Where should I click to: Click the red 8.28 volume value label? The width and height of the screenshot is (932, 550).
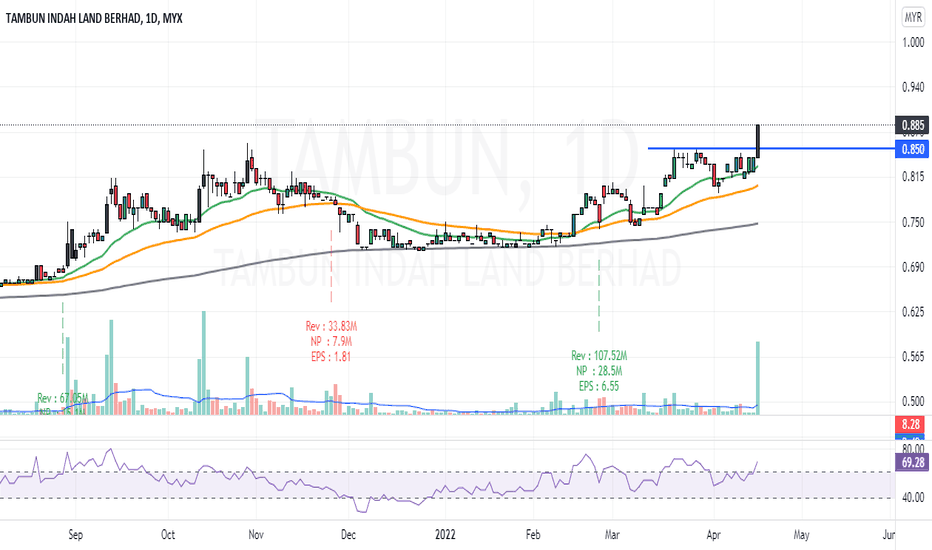point(910,424)
